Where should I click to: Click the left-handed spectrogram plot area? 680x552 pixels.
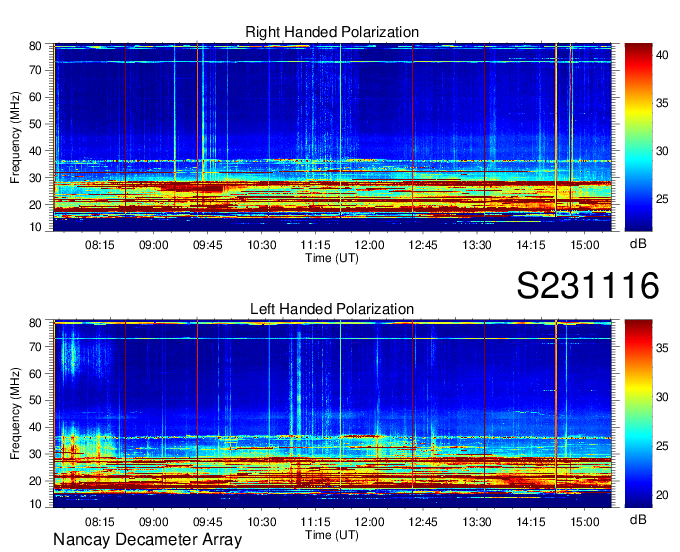332,414
